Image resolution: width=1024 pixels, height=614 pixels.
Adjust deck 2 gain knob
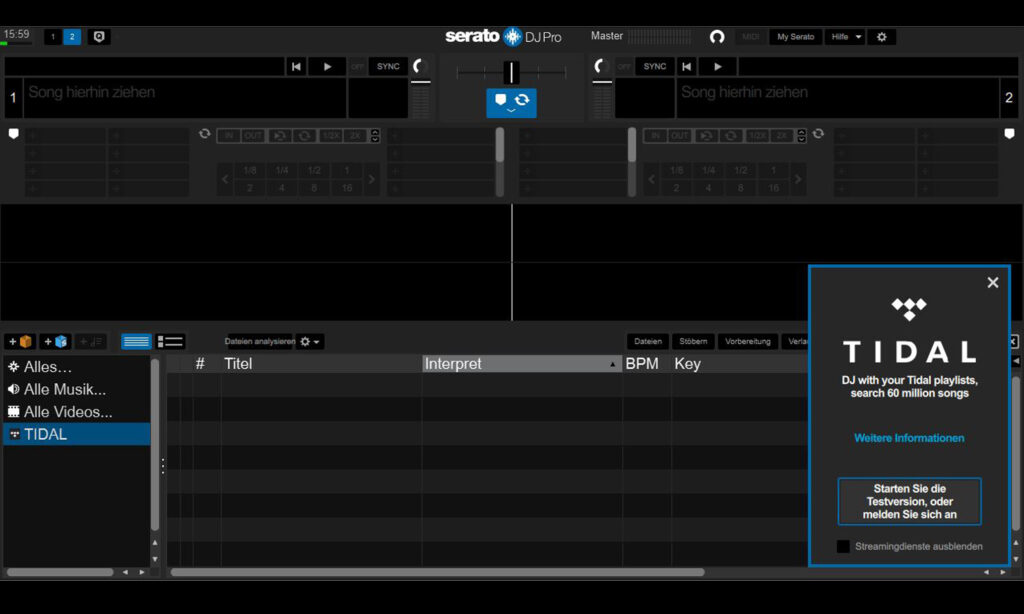click(x=601, y=66)
